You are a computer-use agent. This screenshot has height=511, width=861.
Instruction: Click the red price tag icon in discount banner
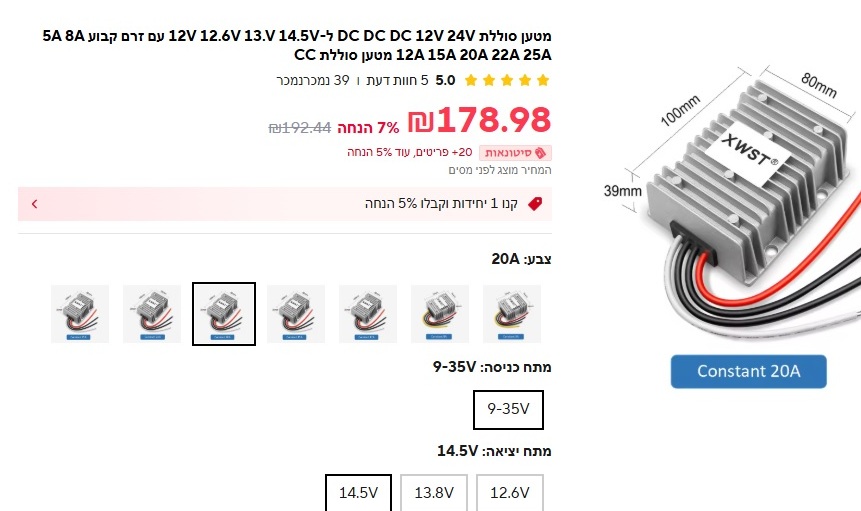(x=535, y=204)
